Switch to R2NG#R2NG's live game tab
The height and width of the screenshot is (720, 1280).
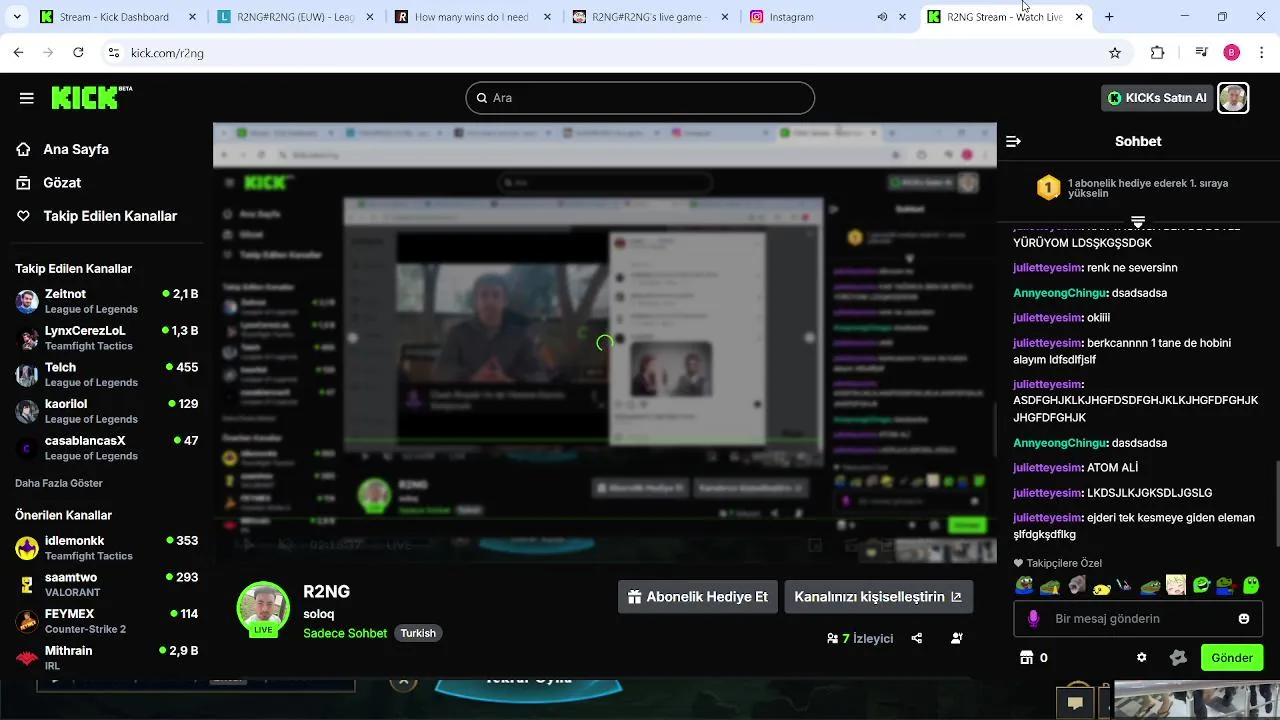point(649,17)
